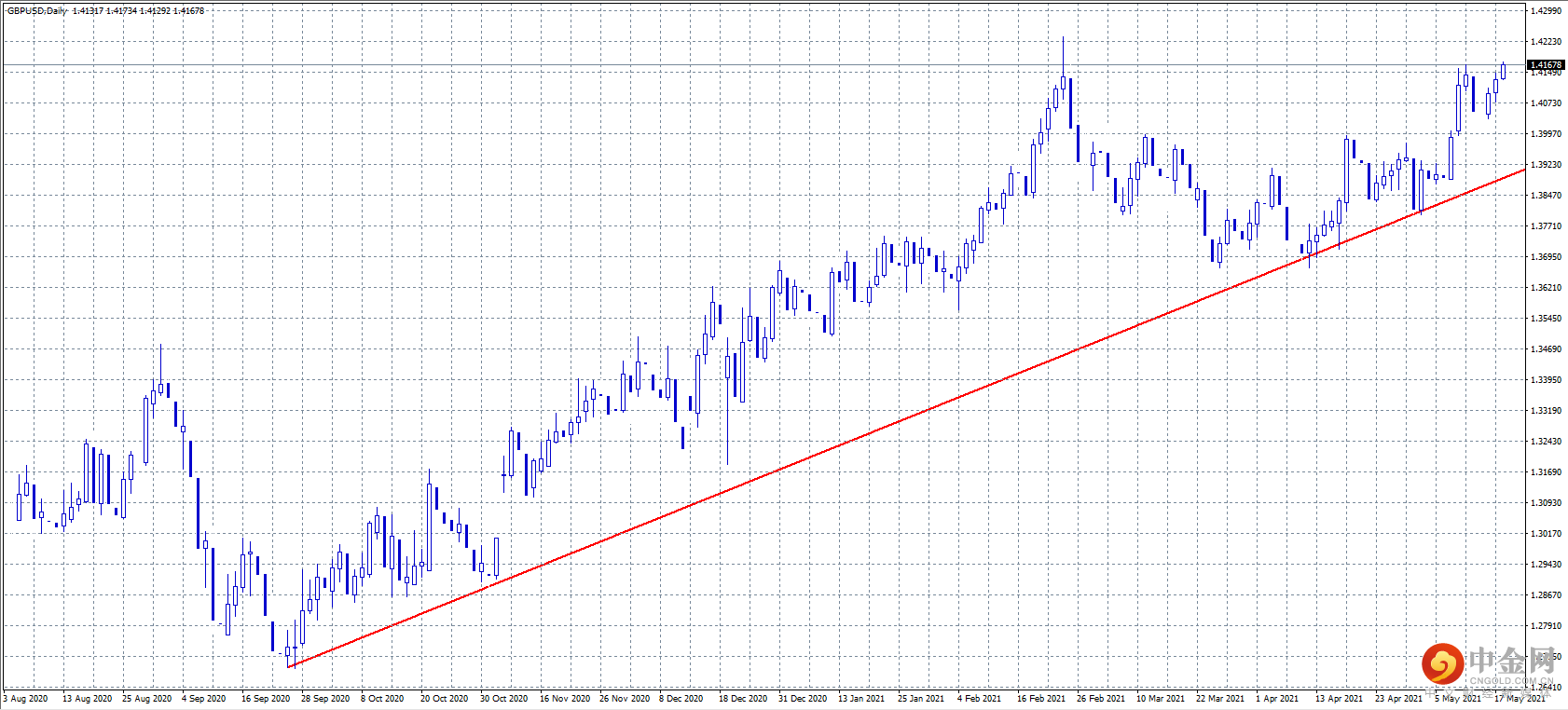Click the 1.32430 price axis label
Image resolution: width=1568 pixels, height=710 pixels.
tap(1547, 442)
